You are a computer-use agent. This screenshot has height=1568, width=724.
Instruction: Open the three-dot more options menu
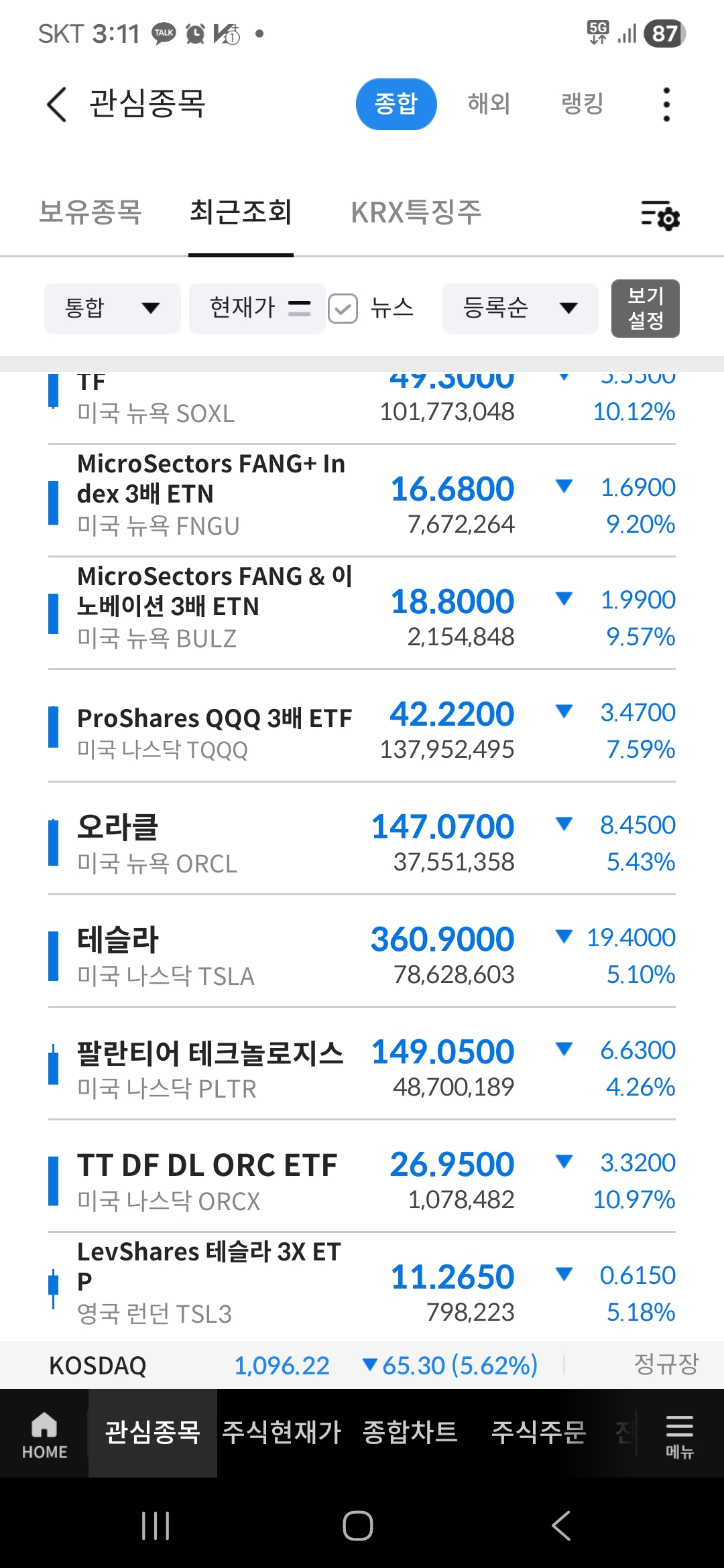pyautogui.click(x=666, y=105)
